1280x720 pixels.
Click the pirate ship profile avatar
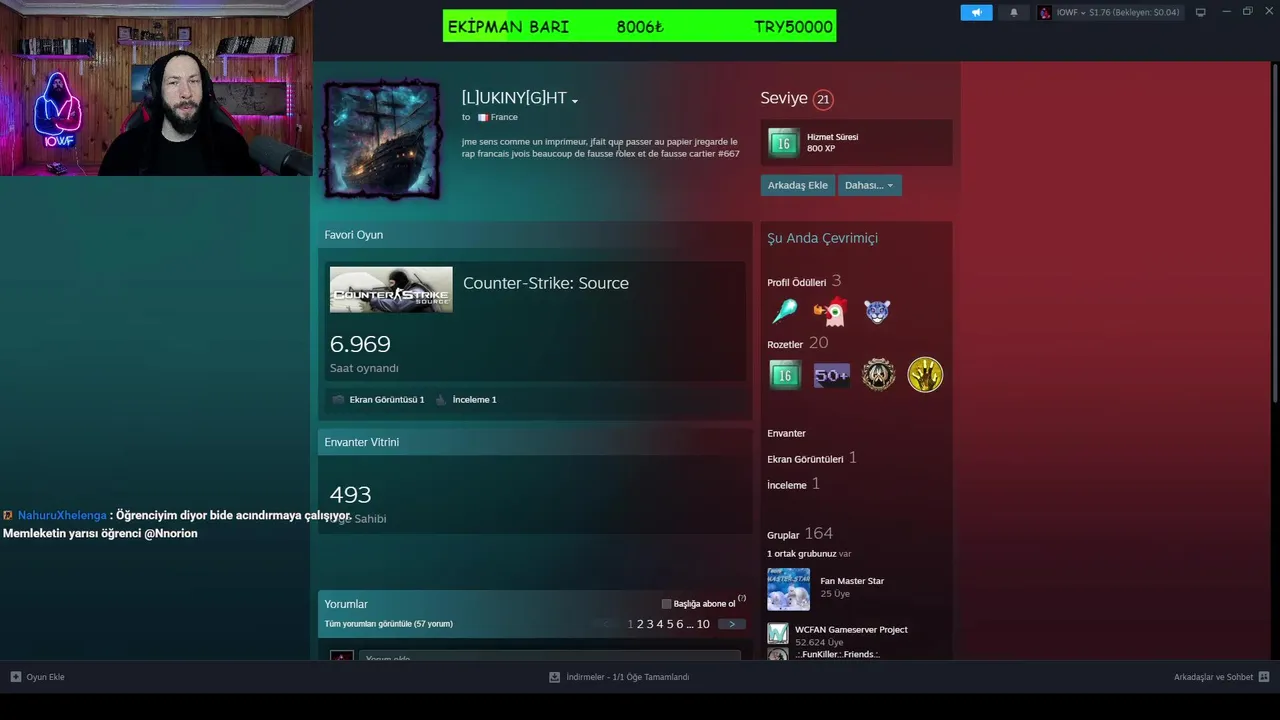pyautogui.click(x=382, y=138)
